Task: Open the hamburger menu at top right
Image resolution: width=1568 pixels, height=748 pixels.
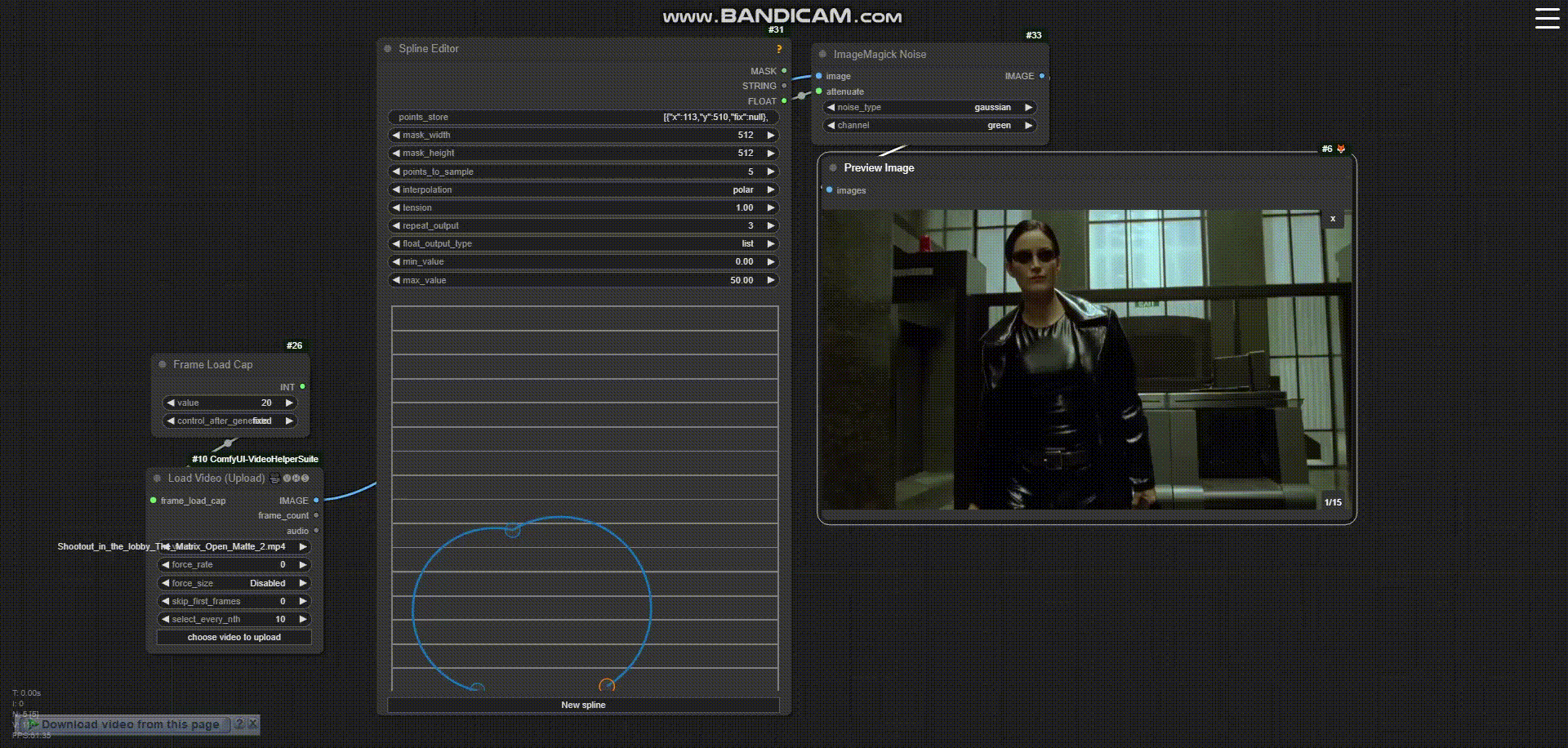Action: click(x=1547, y=18)
